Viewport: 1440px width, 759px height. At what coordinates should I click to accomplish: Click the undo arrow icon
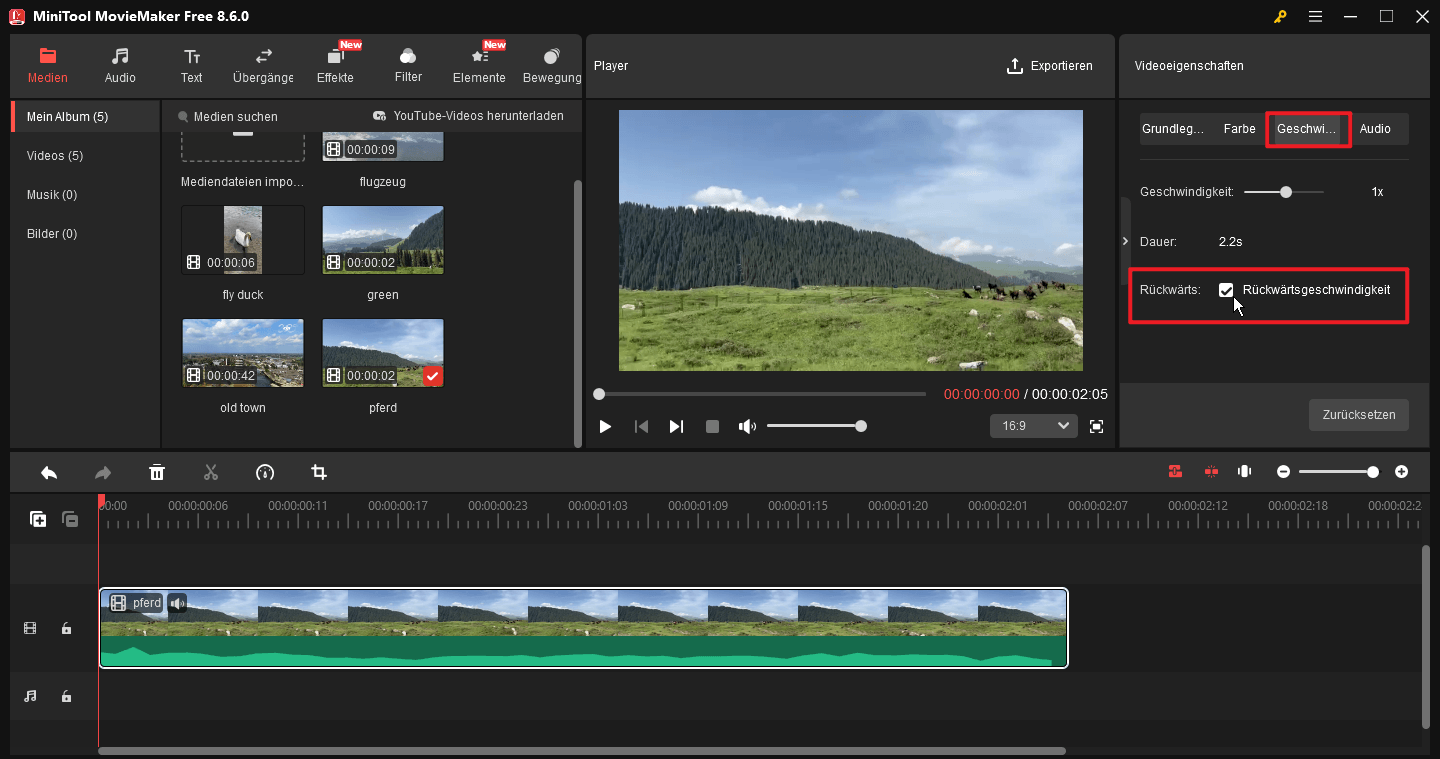[x=49, y=471]
